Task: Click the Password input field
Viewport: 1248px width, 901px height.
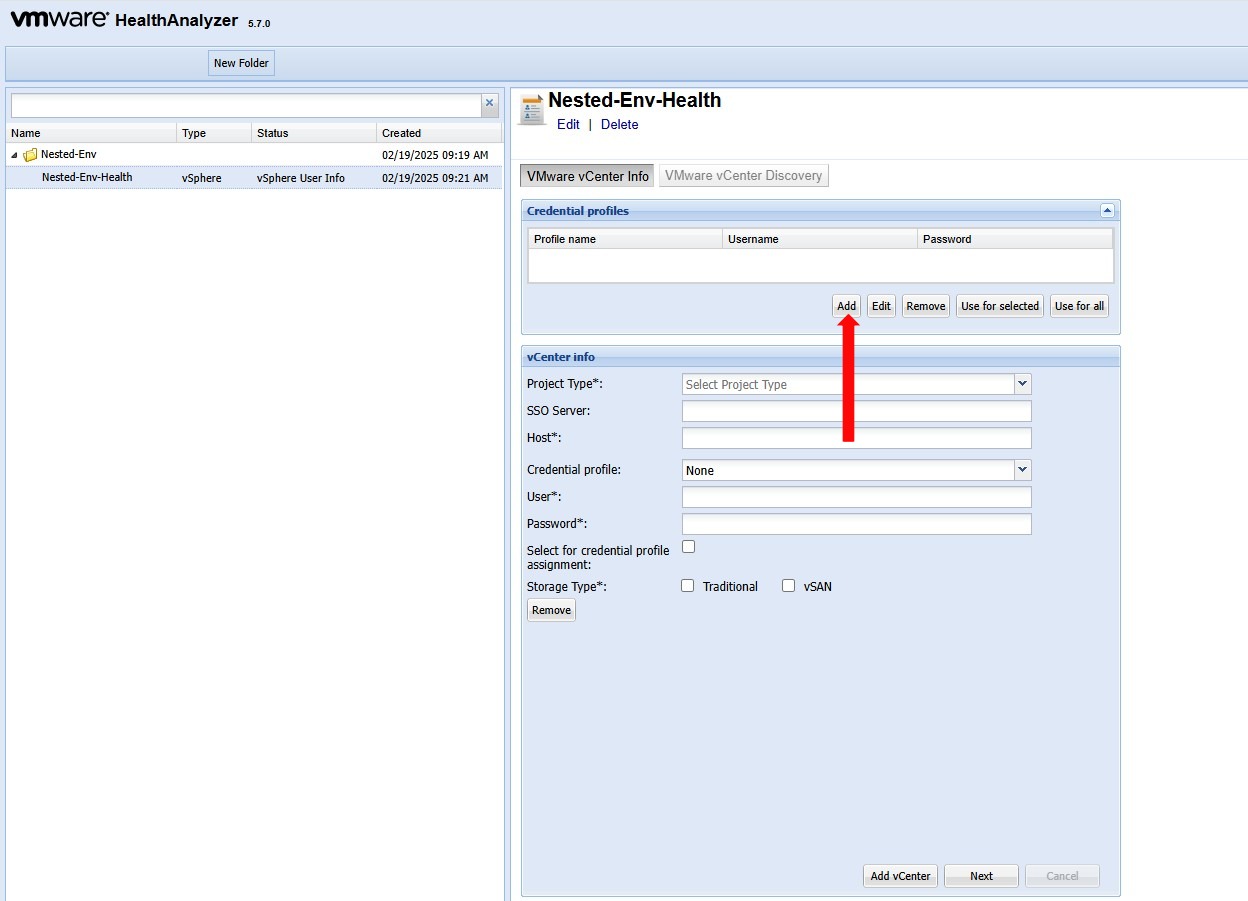Action: pos(856,524)
